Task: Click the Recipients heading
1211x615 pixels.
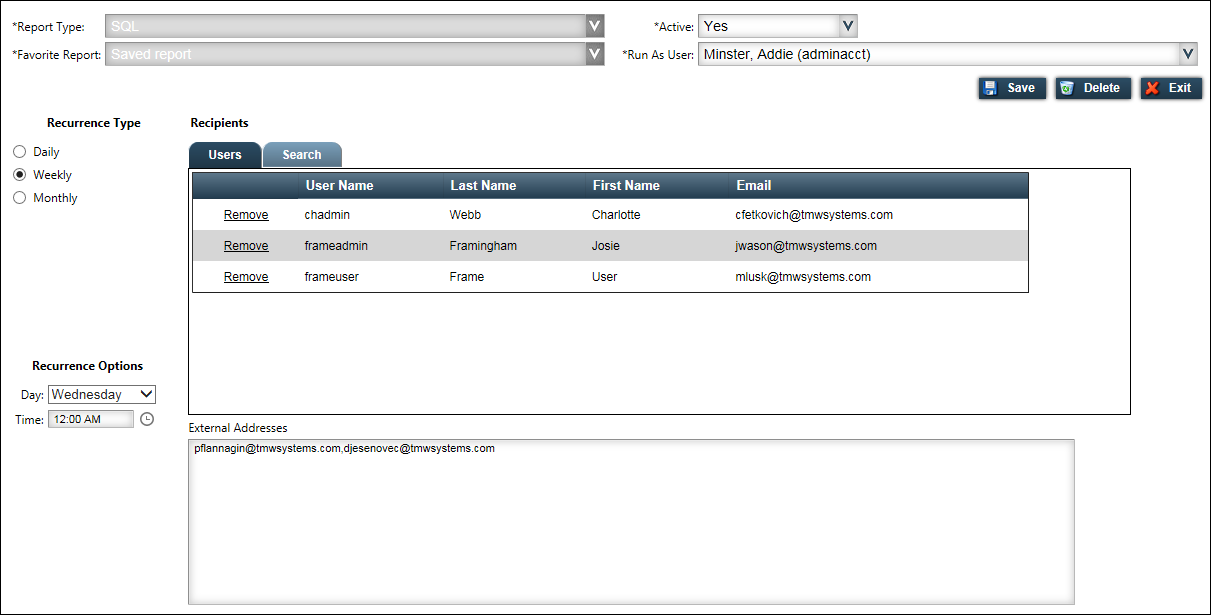Action: coord(219,123)
